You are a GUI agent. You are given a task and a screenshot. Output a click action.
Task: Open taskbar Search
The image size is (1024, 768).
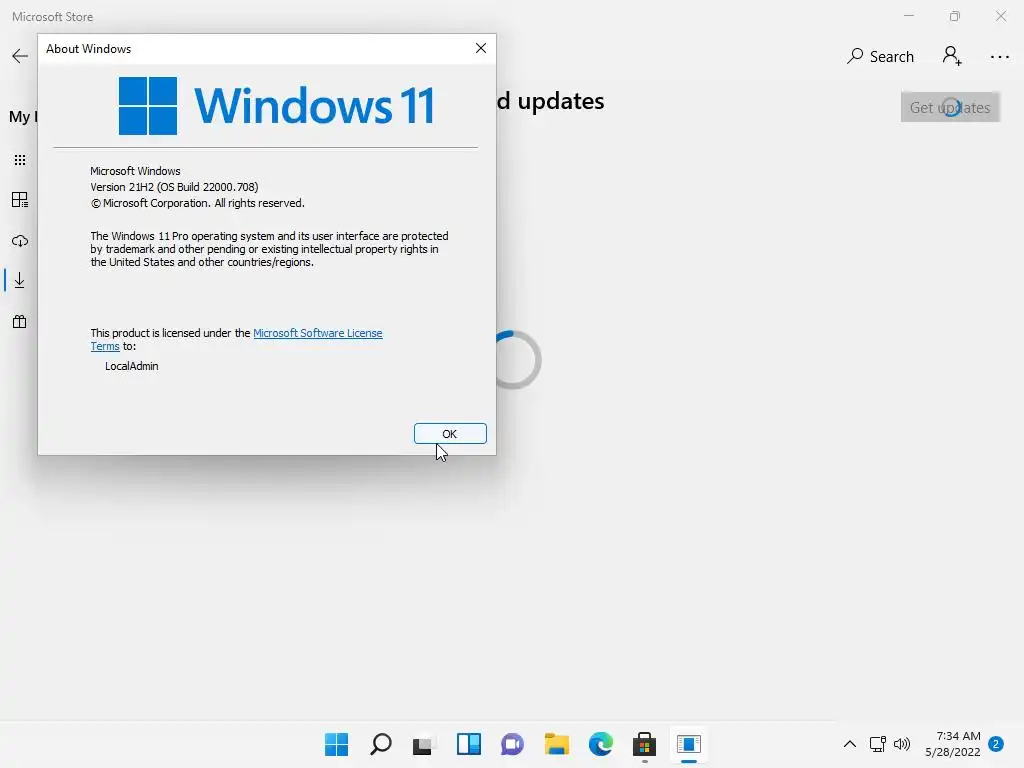(x=381, y=744)
